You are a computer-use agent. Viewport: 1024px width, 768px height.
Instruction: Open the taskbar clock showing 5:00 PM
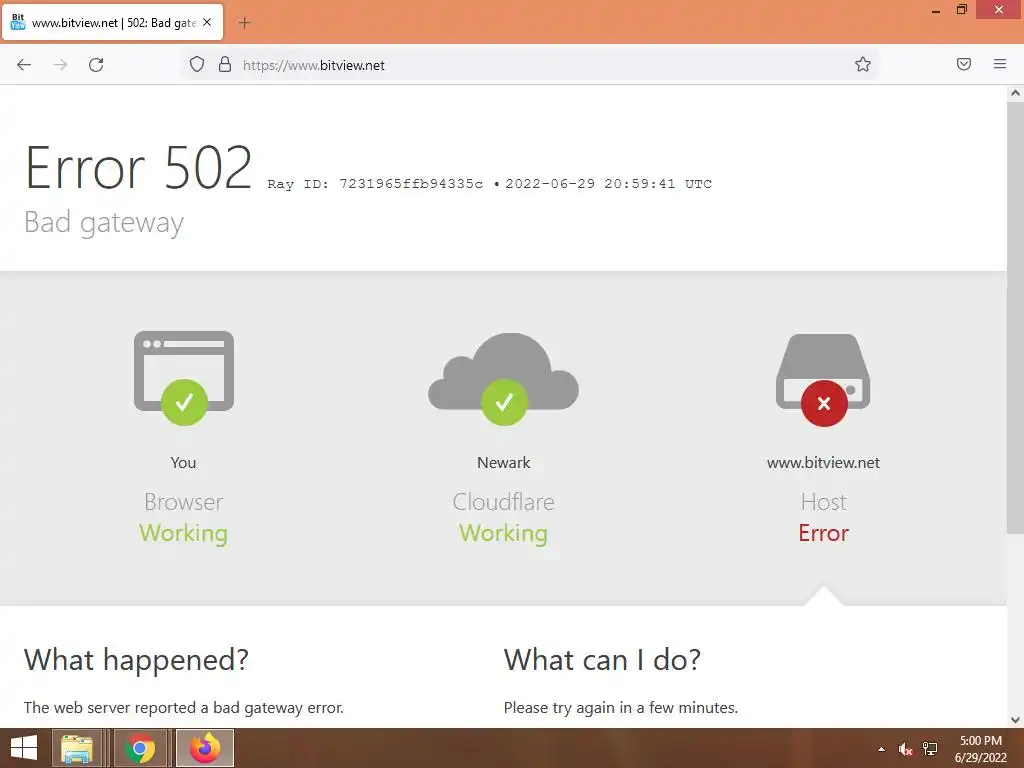point(981,749)
